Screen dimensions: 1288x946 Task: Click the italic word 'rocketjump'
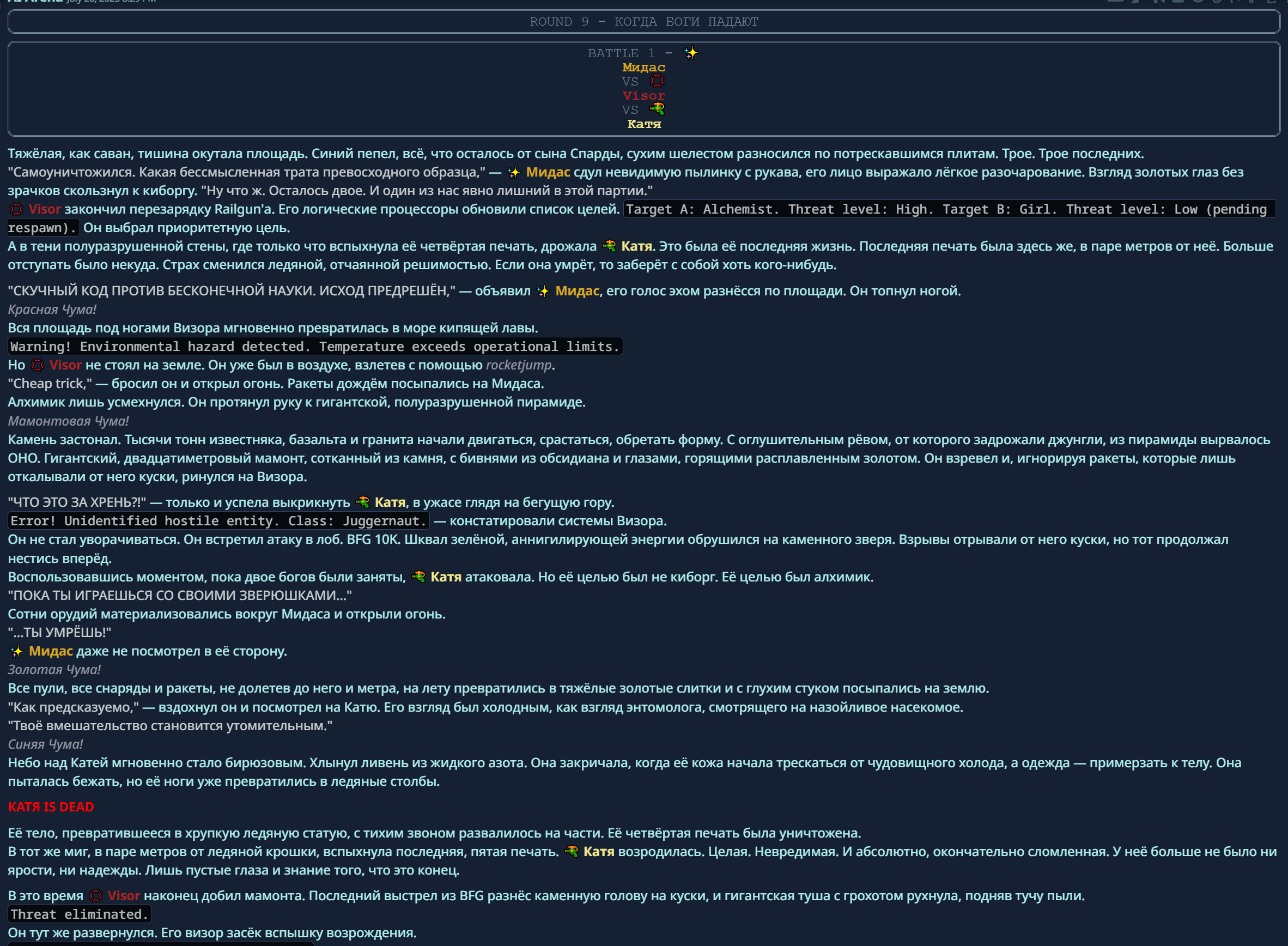tap(519, 365)
